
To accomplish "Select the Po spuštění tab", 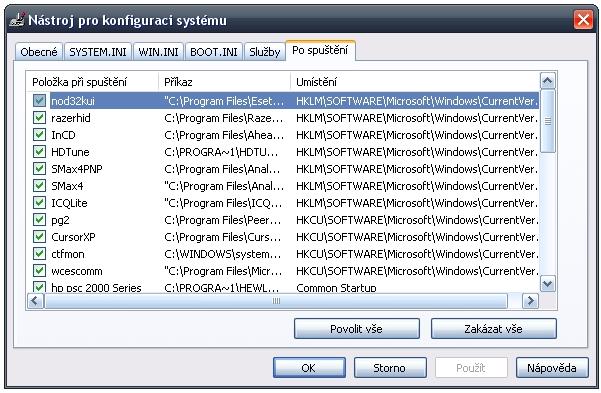I will coord(320,50).
